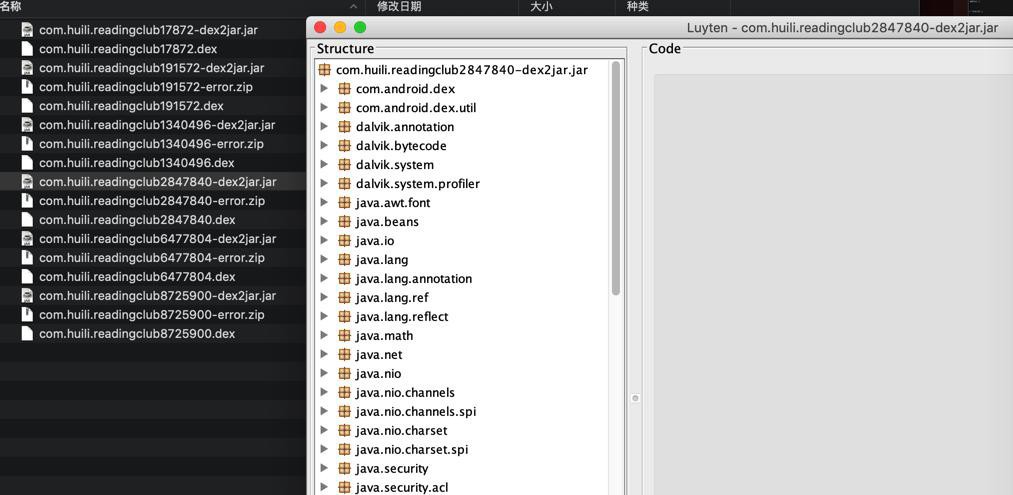Click the splitter handle between Structure and Code

[x=635, y=398]
